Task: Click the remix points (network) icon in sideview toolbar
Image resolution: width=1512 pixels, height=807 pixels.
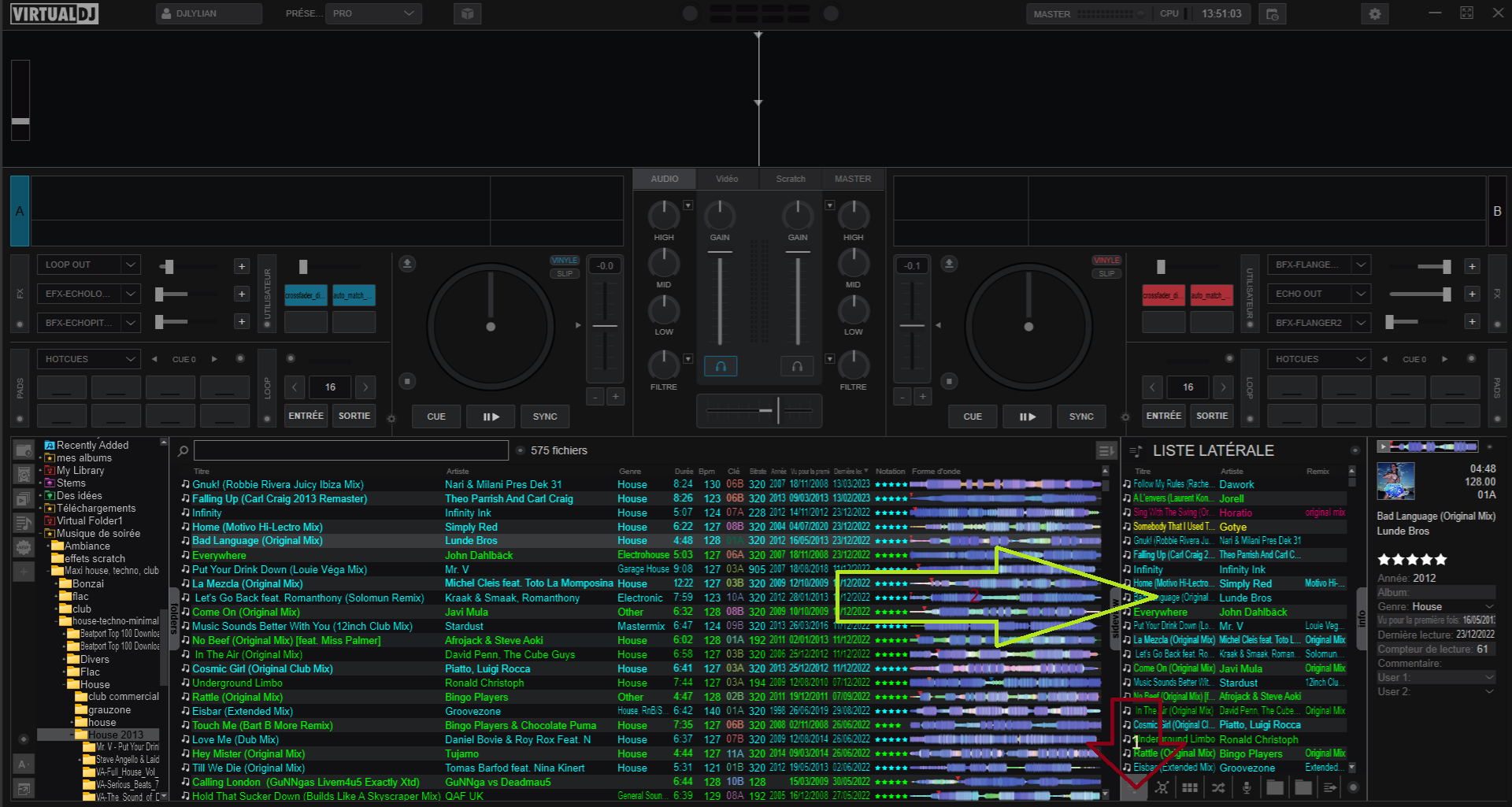Action: (x=1162, y=787)
